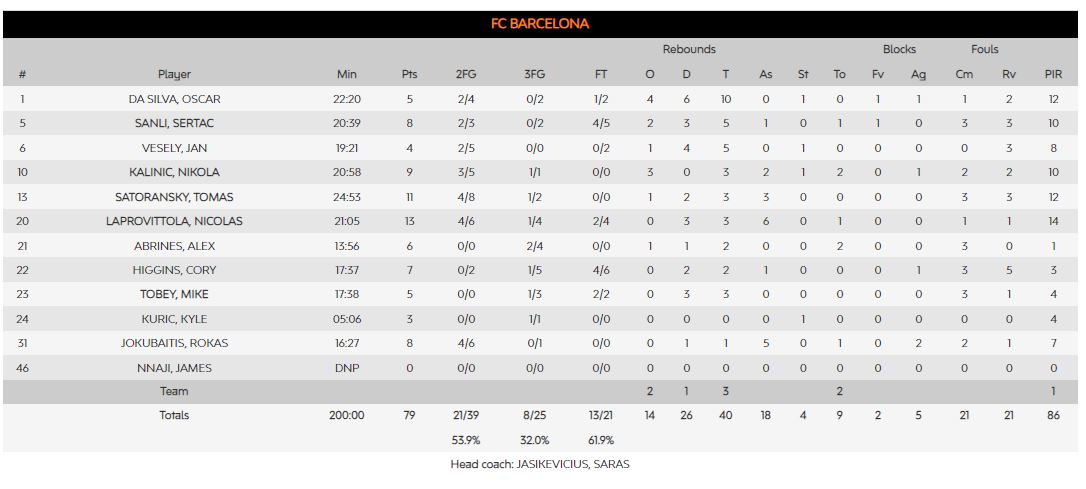View LAPROVITTOLA, NICOLAS profile

click(x=174, y=222)
